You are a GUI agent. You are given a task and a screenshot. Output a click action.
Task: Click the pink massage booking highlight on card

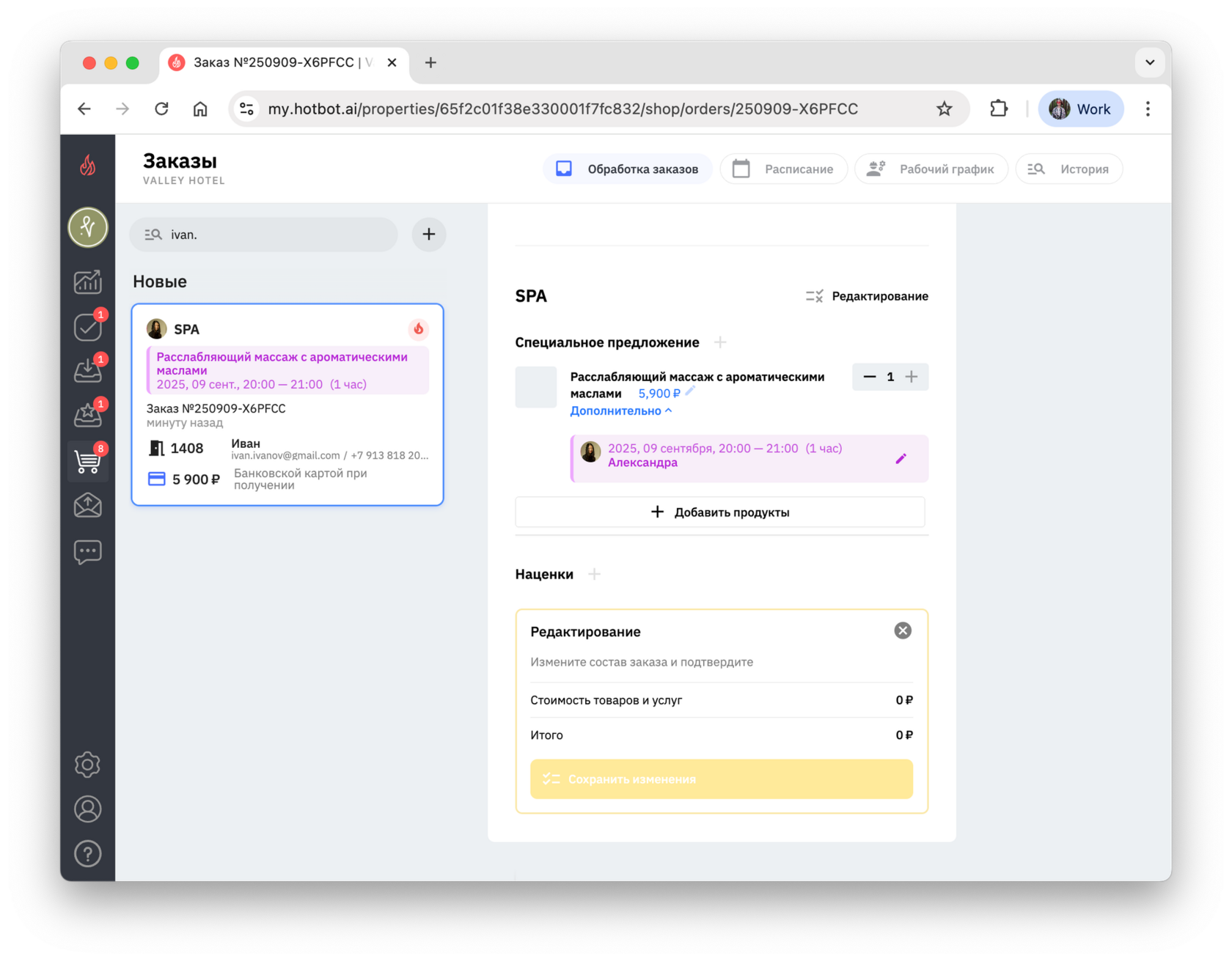[288, 370]
